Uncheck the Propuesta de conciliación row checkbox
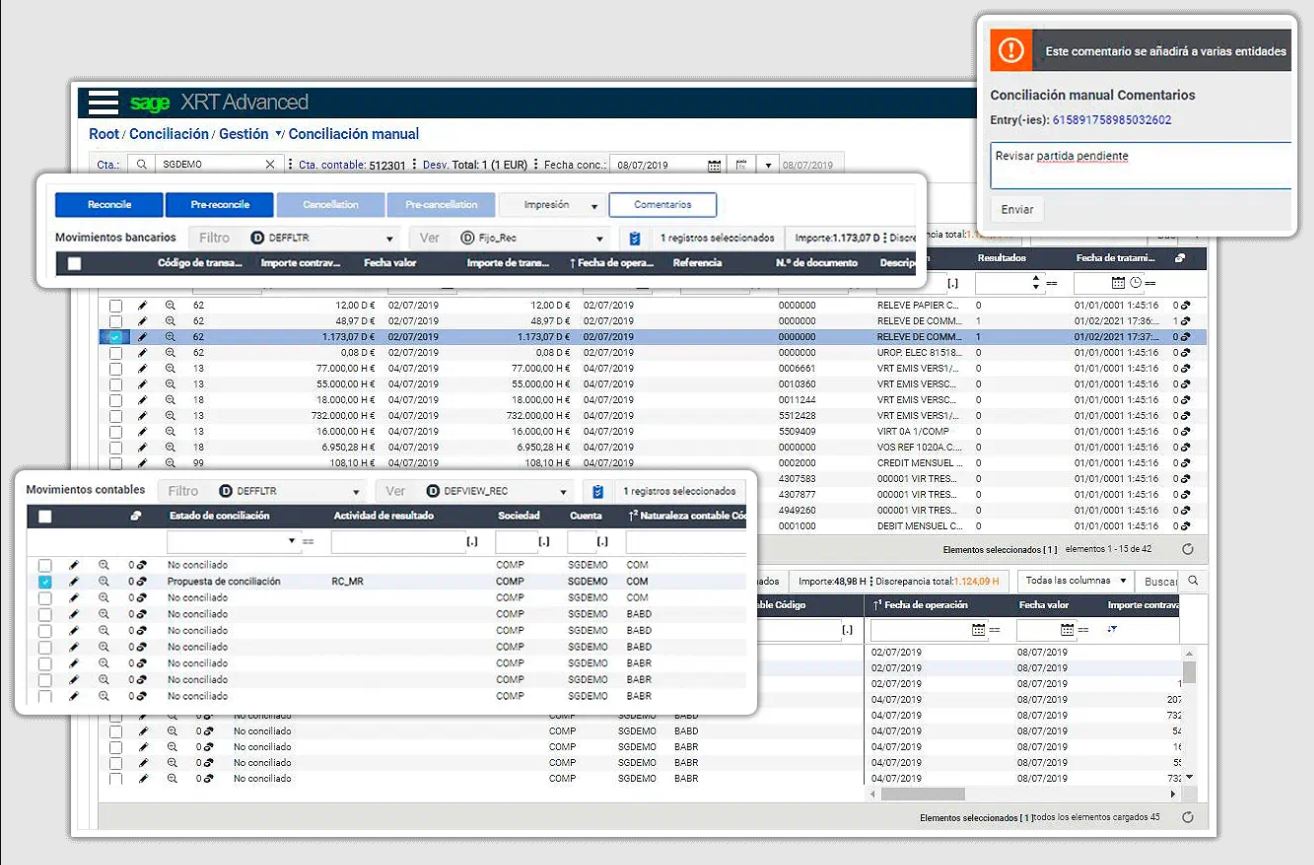The height and width of the screenshot is (865, 1314). click(45, 582)
